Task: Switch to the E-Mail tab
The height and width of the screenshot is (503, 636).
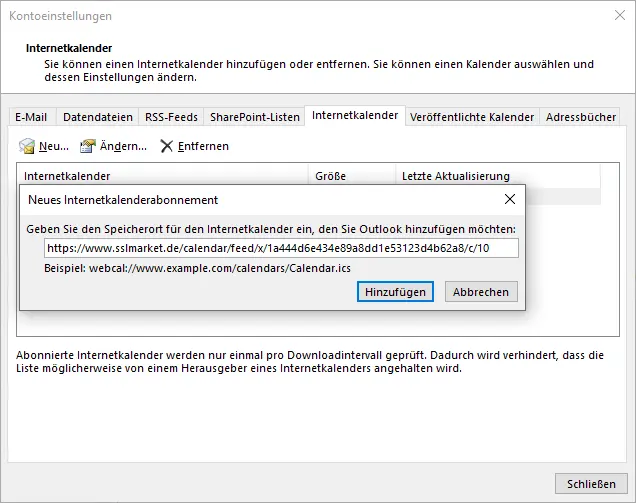Action: [31, 117]
